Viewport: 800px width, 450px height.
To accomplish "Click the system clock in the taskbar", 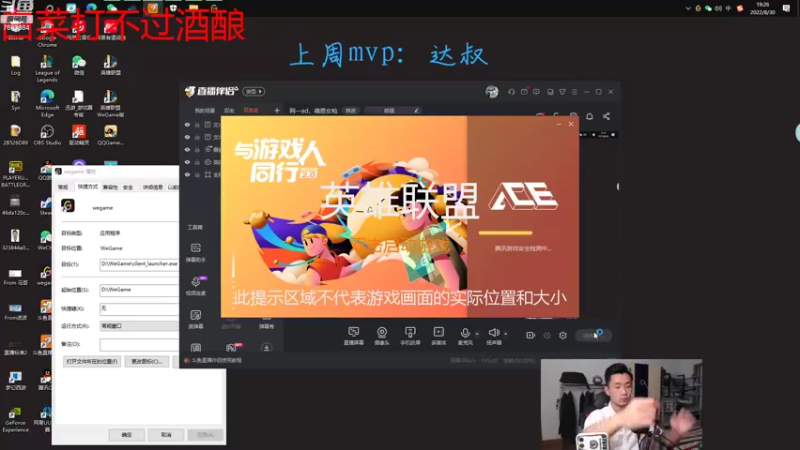I will (763, 8).
